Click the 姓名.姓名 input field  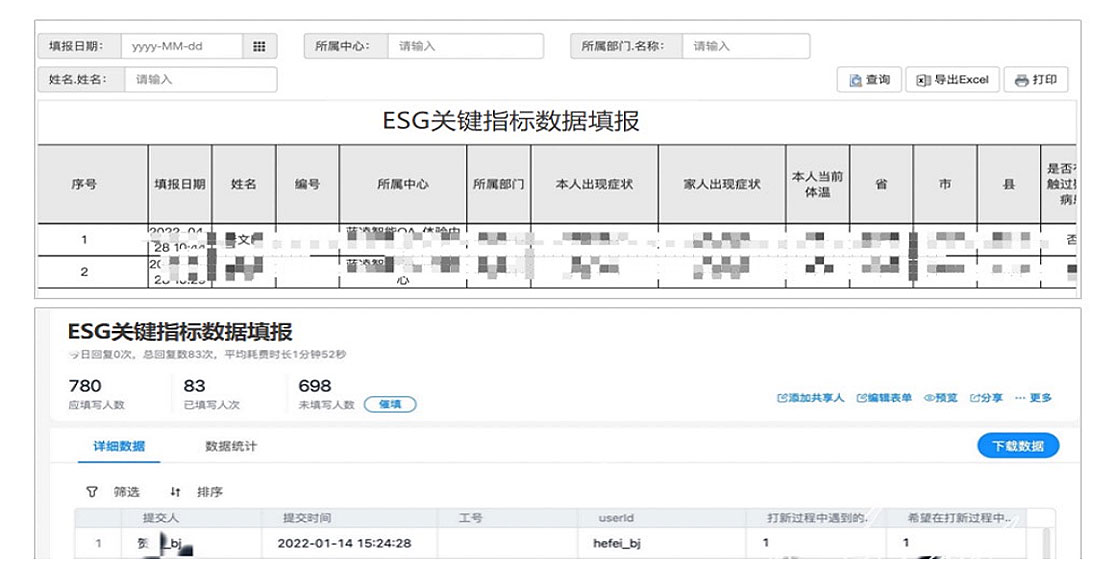pos(200,79)
